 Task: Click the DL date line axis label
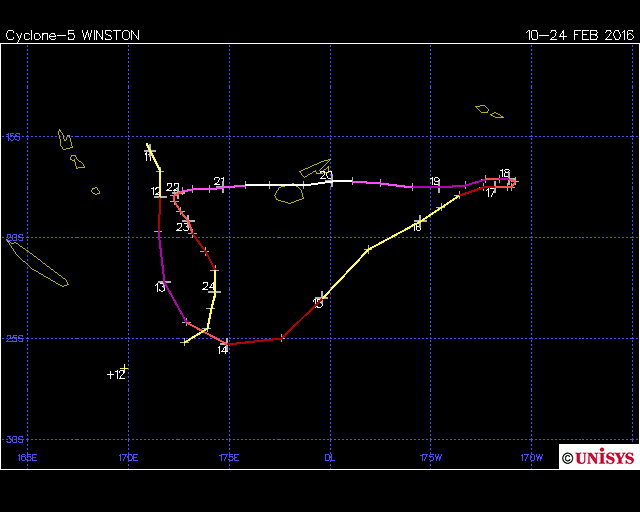pos(329,458)
